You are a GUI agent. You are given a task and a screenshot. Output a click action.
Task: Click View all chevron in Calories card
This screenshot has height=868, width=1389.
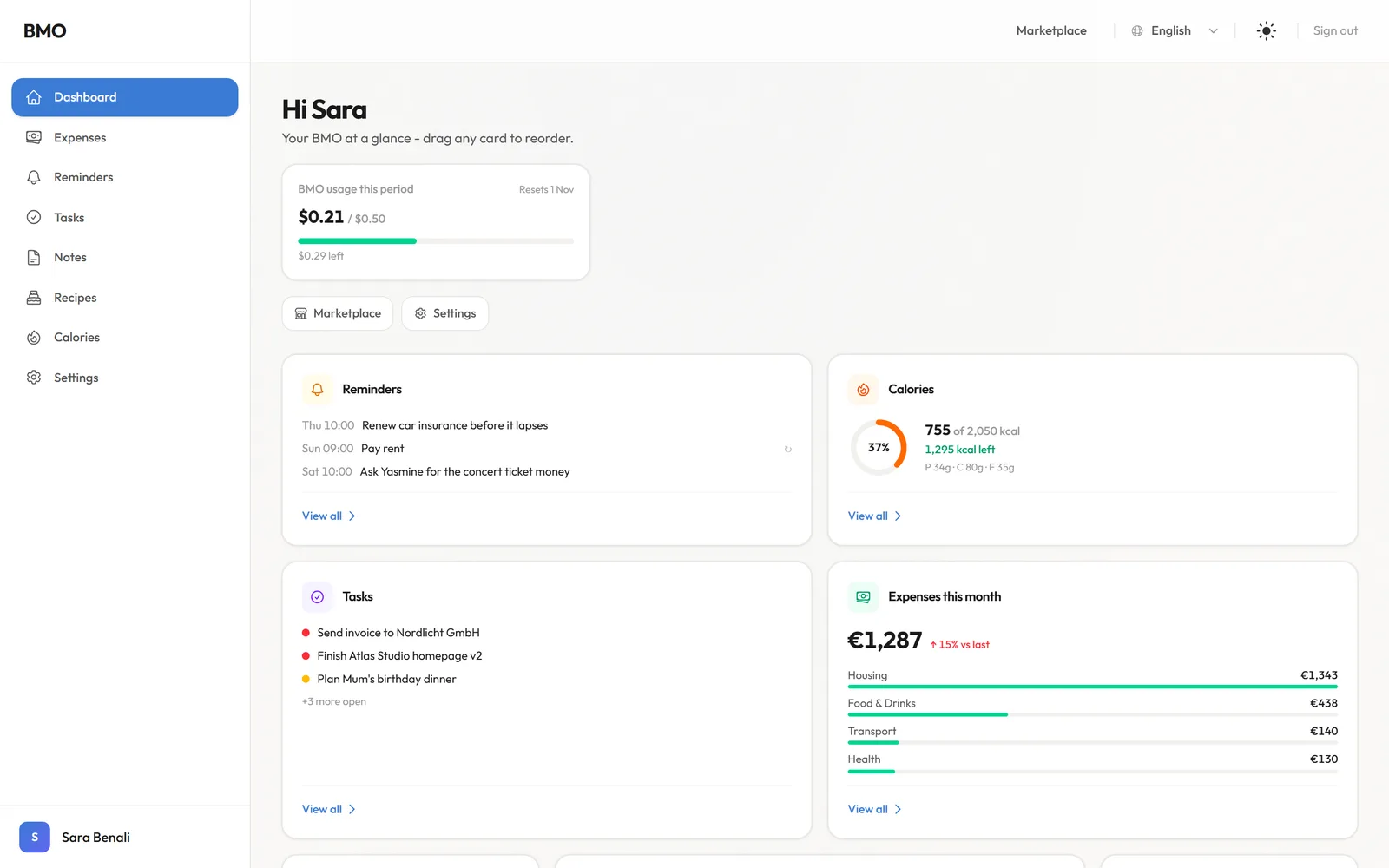tap(898, 516)
